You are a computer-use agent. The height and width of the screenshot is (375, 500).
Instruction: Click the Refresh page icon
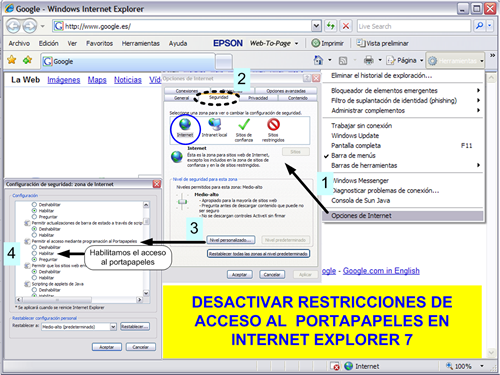[330, 26]
